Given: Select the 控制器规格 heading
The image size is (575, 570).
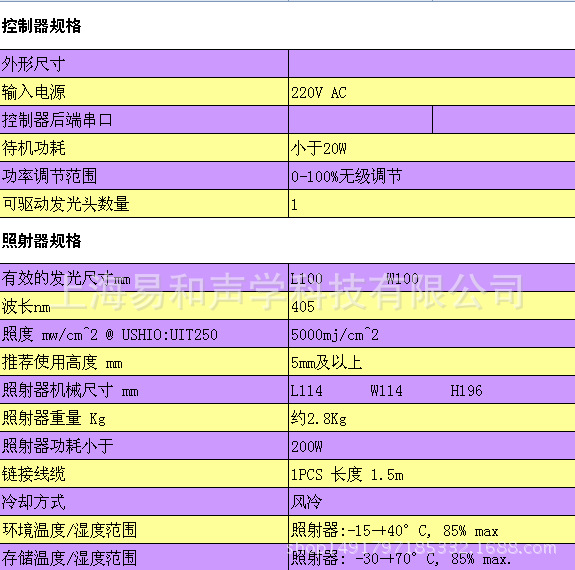Looking at the screenshot, I should (x=41, y=26).
